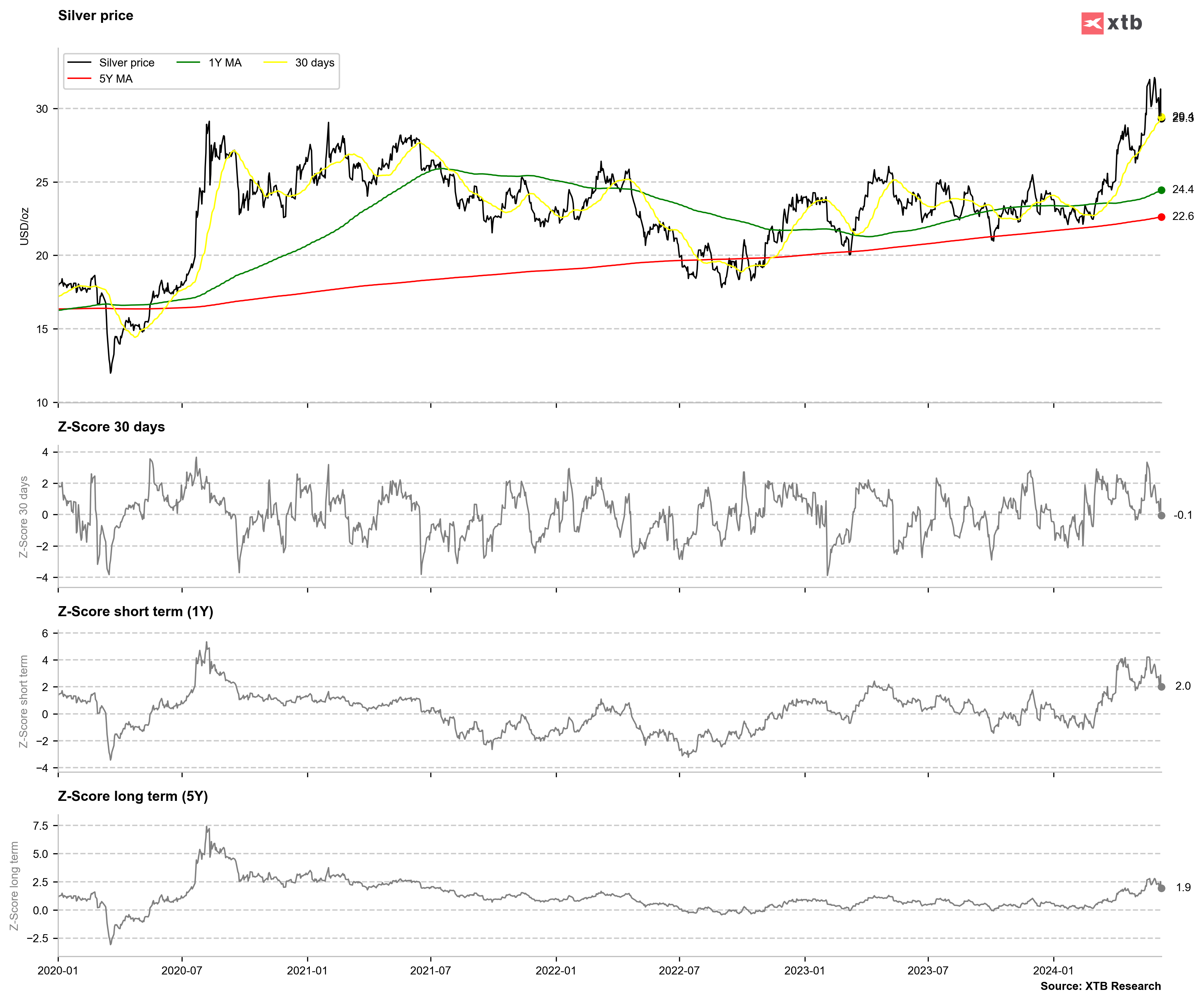The height and width of the screenshot is (1002, 1204).
Task: Click the Silver price chart title
Action: [x=96, y=15]
